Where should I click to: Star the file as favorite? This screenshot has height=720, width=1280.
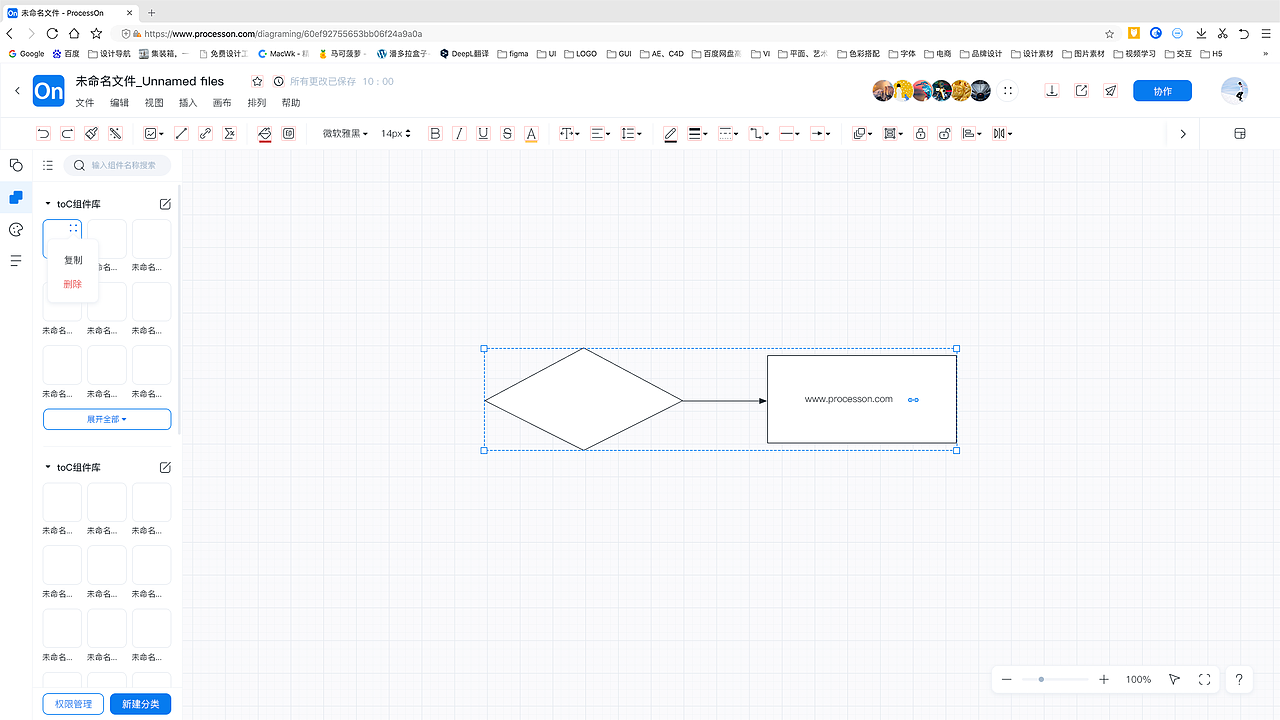257,81
